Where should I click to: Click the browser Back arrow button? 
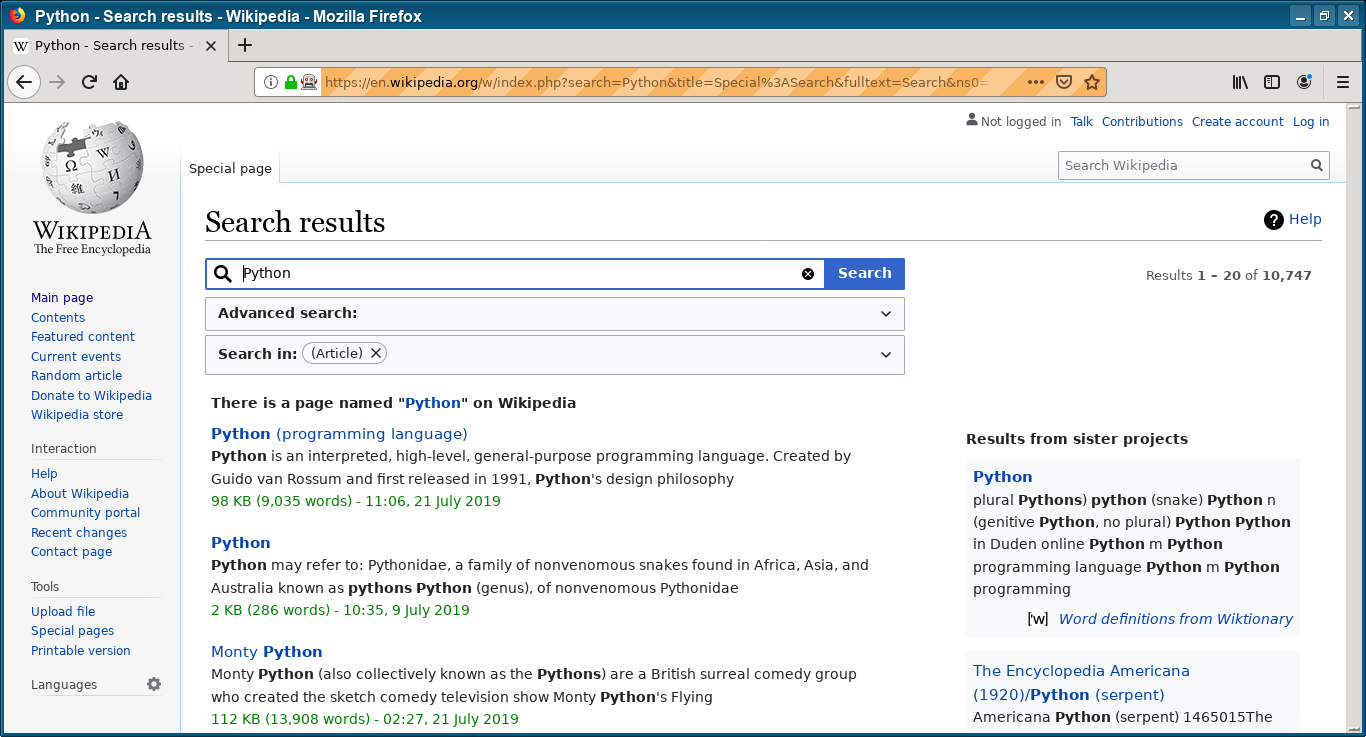(24, 82)
